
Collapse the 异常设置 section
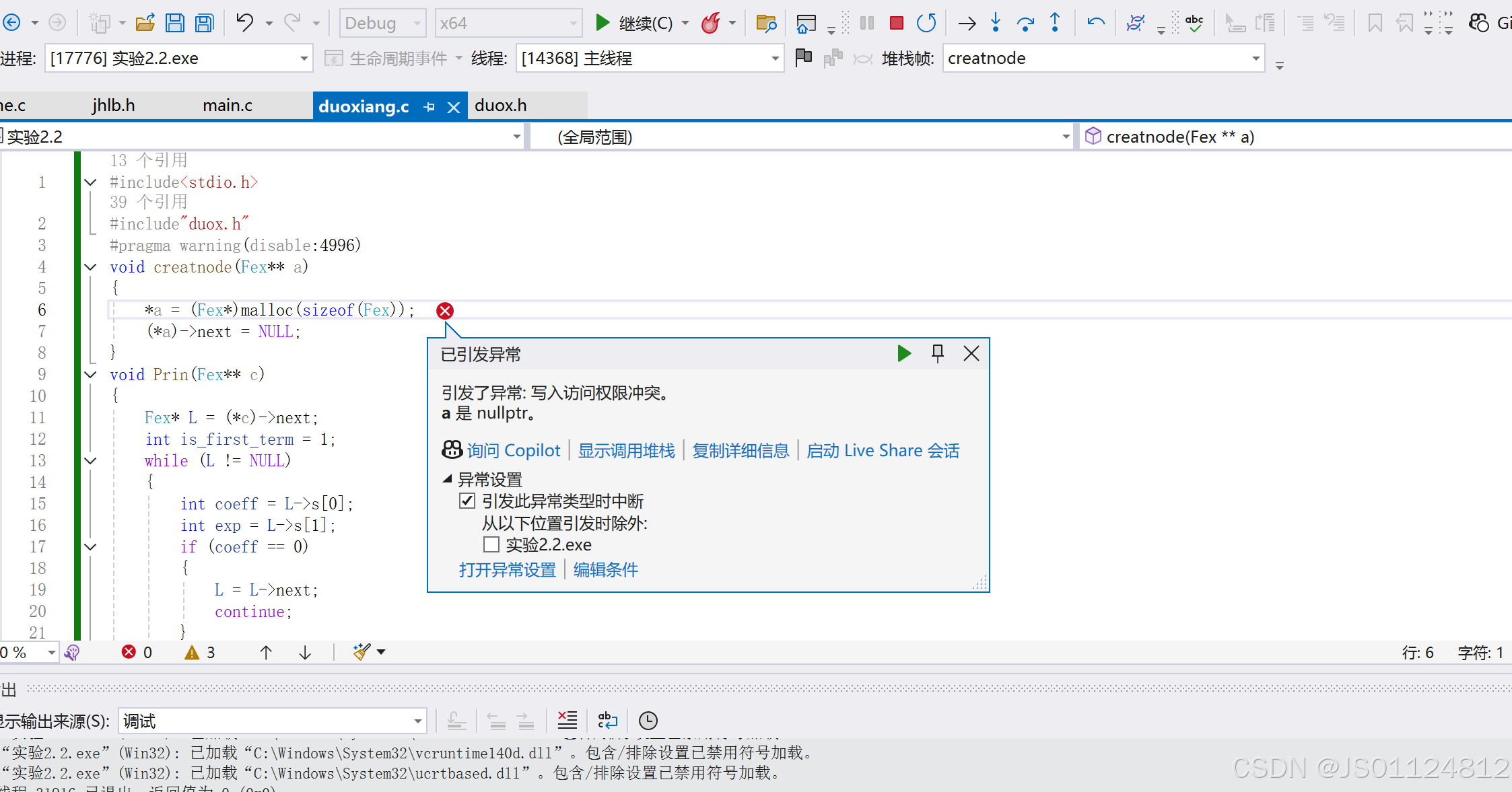[x=447, y=479]
